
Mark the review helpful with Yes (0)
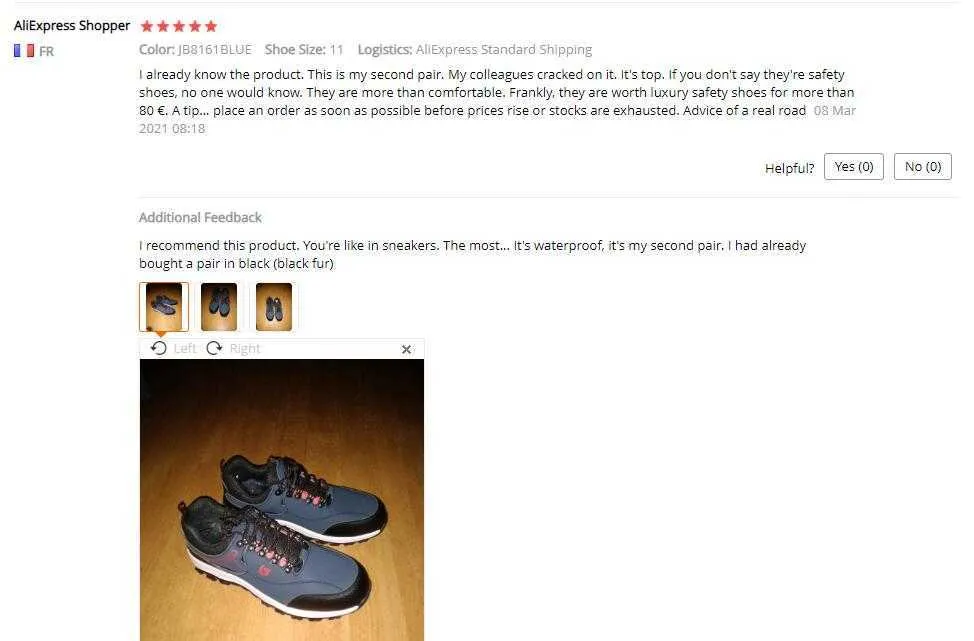click(x=853, y=166)
